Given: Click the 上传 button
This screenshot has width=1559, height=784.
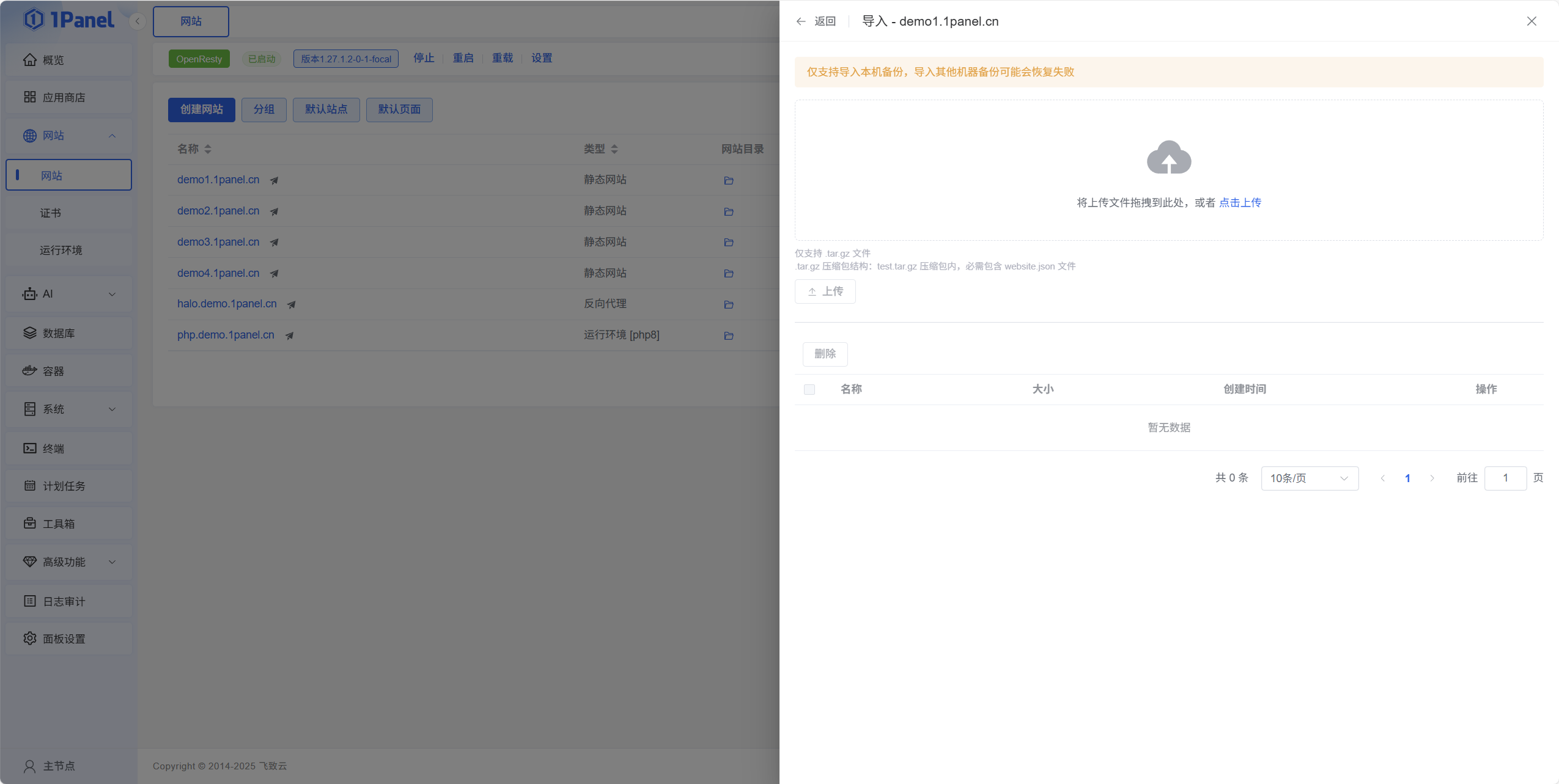Looking at the screenshot, I should pos(825,291).
